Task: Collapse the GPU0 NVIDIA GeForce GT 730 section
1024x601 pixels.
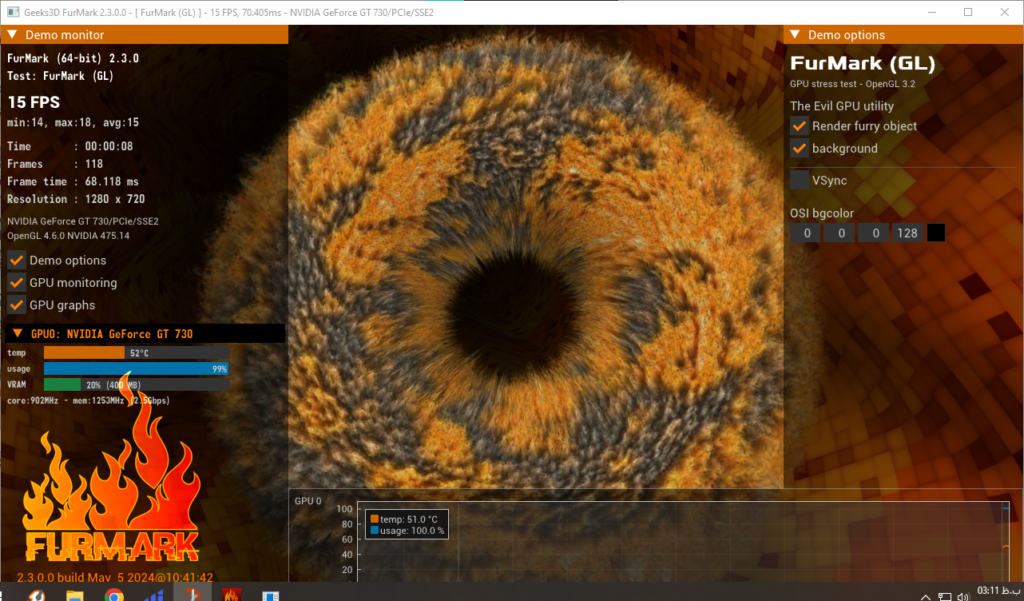Action: [x=18, y=334]
